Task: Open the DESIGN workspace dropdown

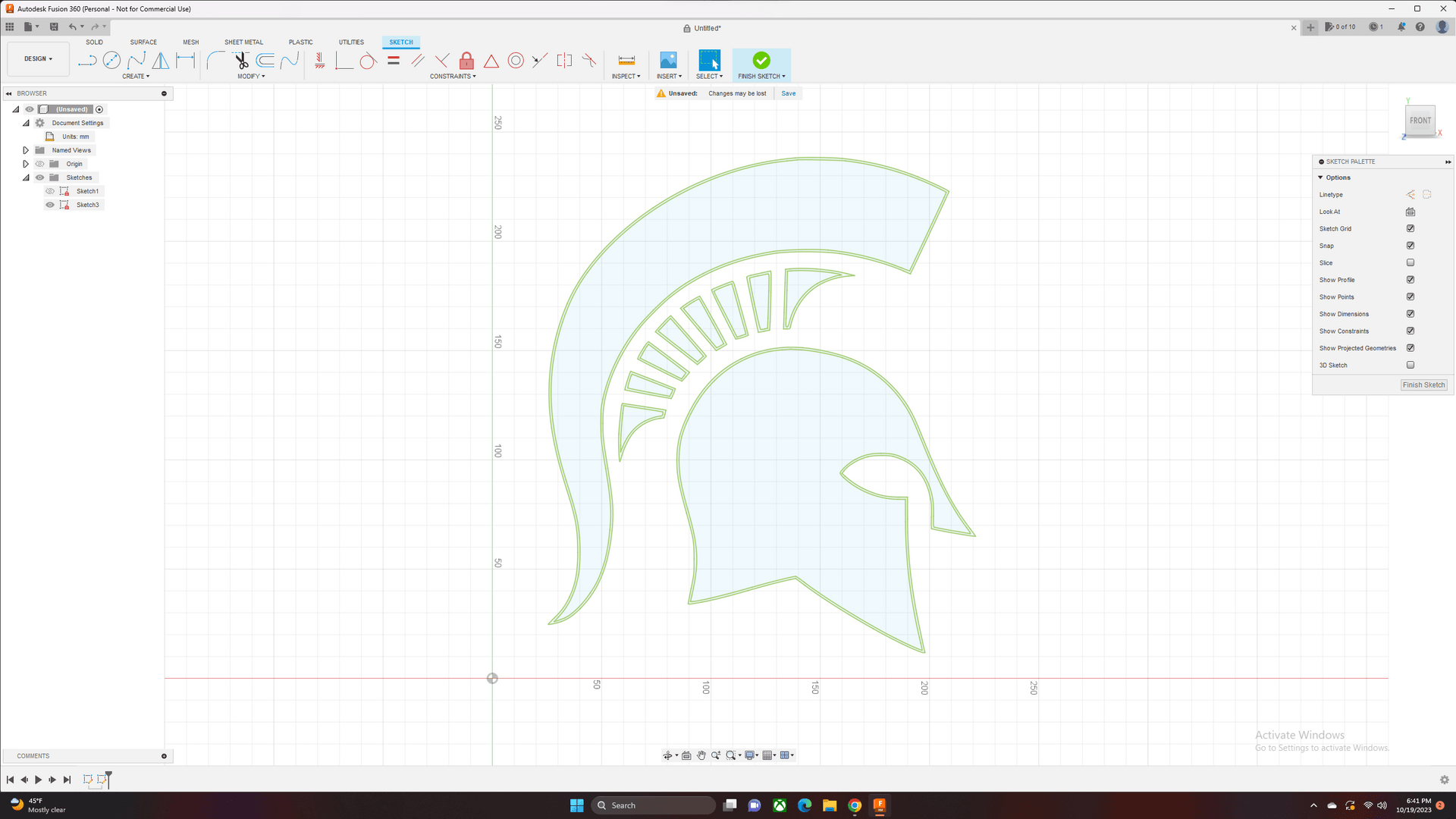Action: coord(38,58)
